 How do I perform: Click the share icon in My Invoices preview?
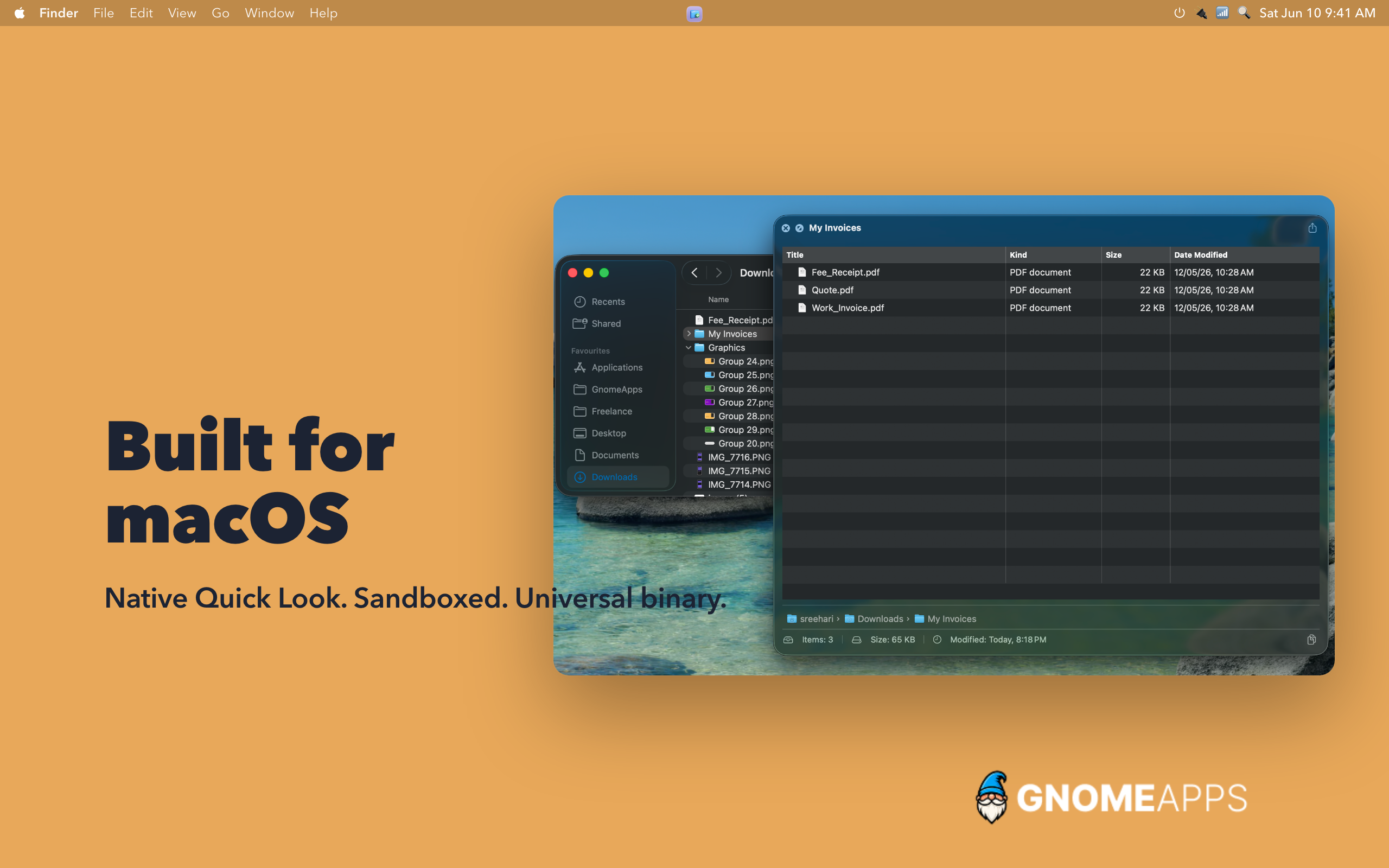[x=1312, y=228]
